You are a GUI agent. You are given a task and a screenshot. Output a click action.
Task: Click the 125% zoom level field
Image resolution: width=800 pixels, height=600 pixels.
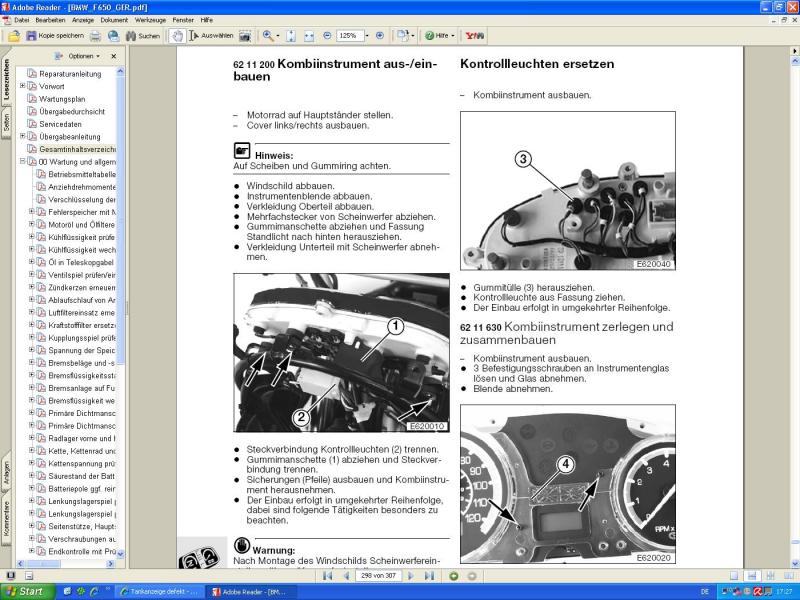pyautogui.click(x=350, y=36)
